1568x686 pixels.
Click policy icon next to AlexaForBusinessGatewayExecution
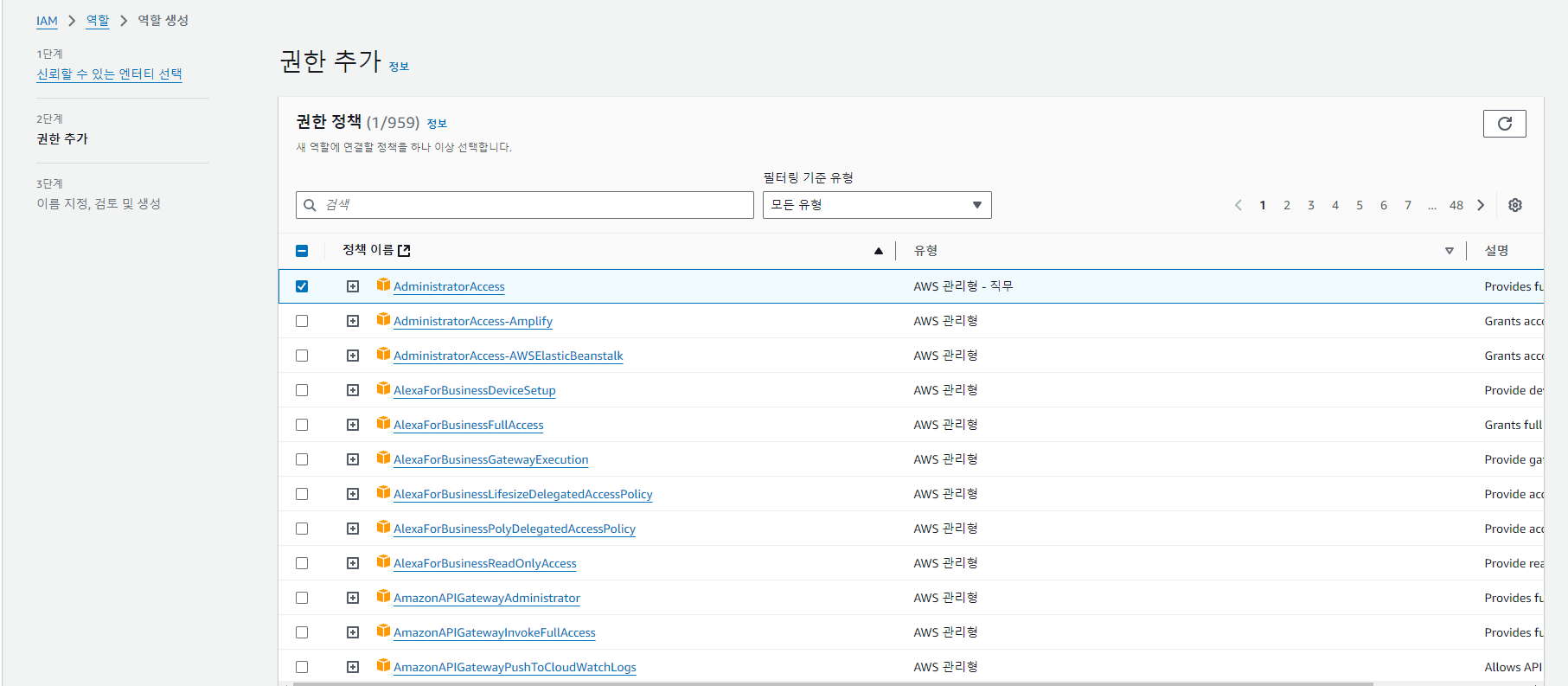383,458
